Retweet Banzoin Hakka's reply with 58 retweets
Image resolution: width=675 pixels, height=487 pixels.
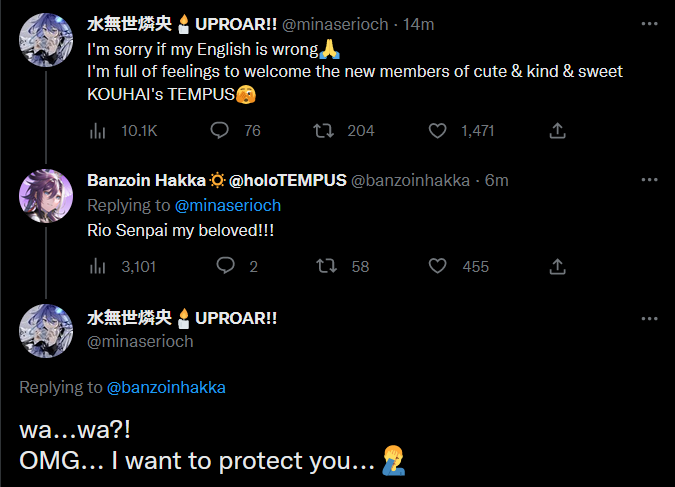pos(324,266)
